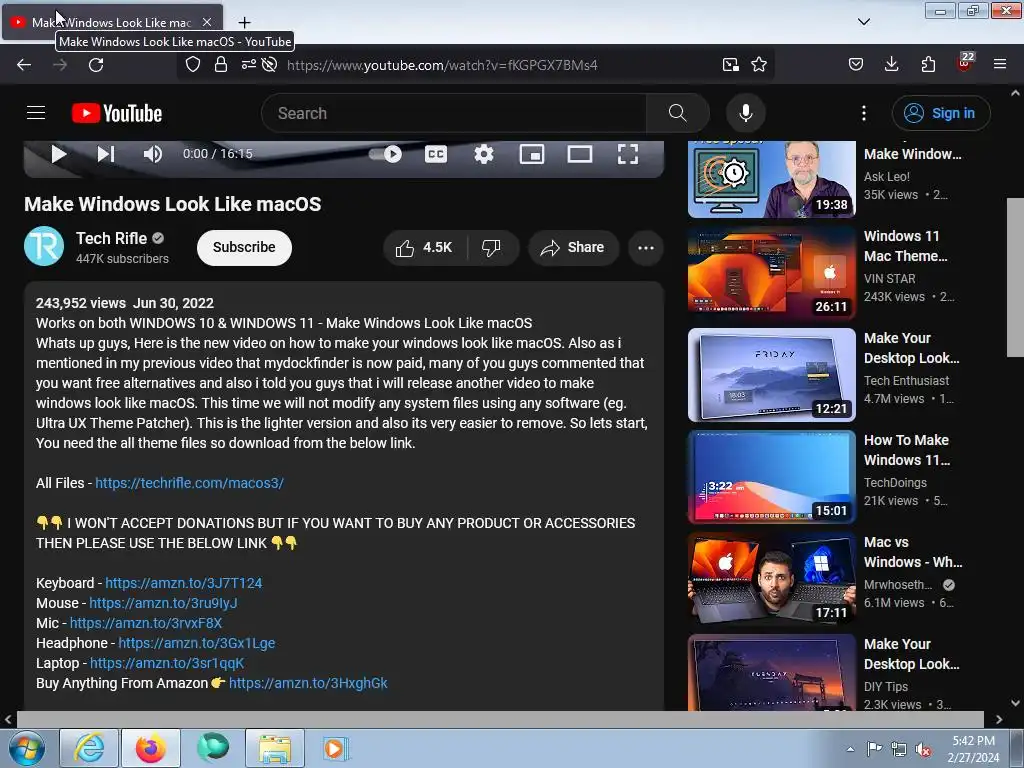Open picture-in-picture from address bar
The width and height of the screenshot is (1024, 768).
click(x=731, y=64)
